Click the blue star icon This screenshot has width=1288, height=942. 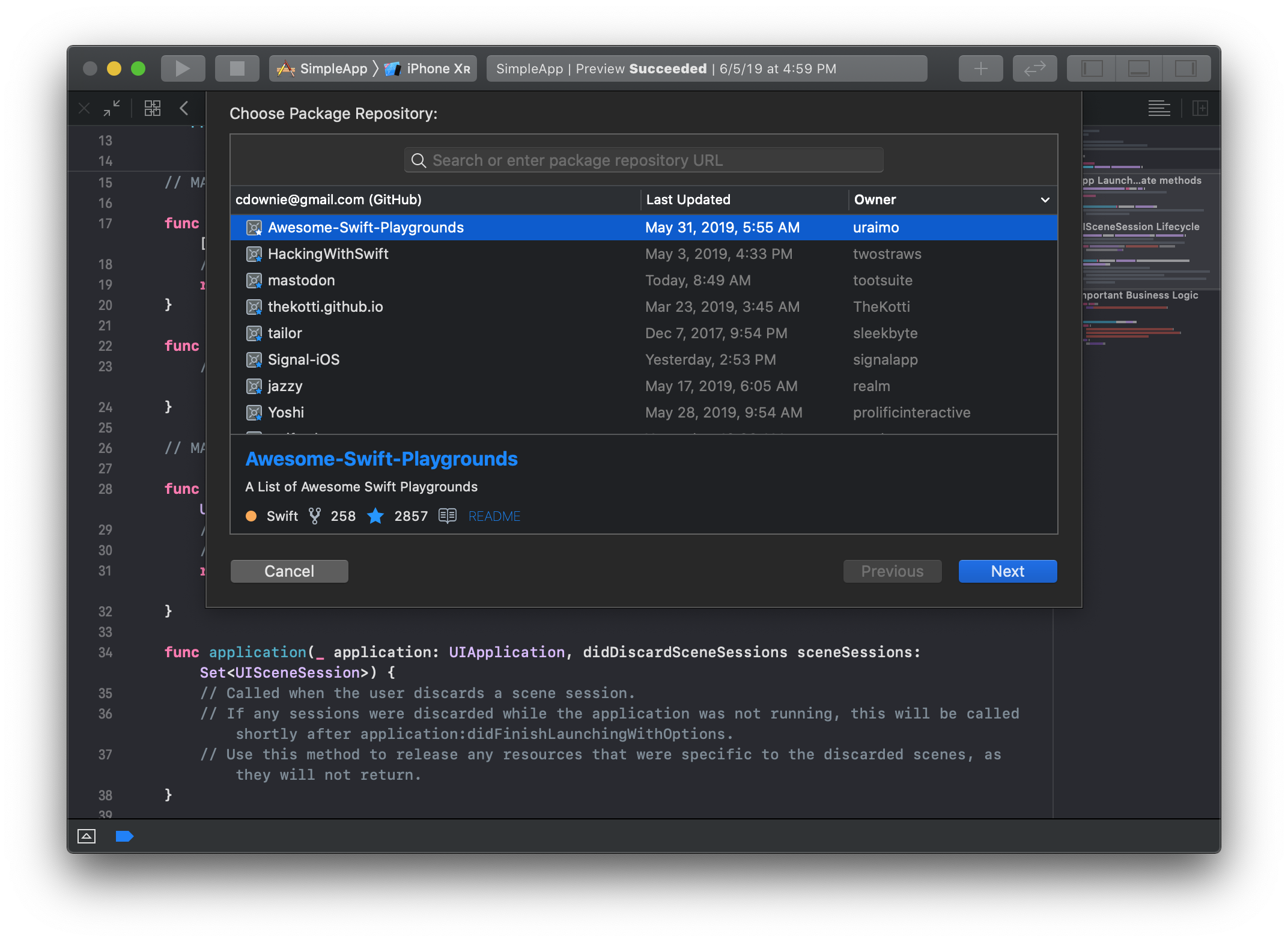coord(375,515)
